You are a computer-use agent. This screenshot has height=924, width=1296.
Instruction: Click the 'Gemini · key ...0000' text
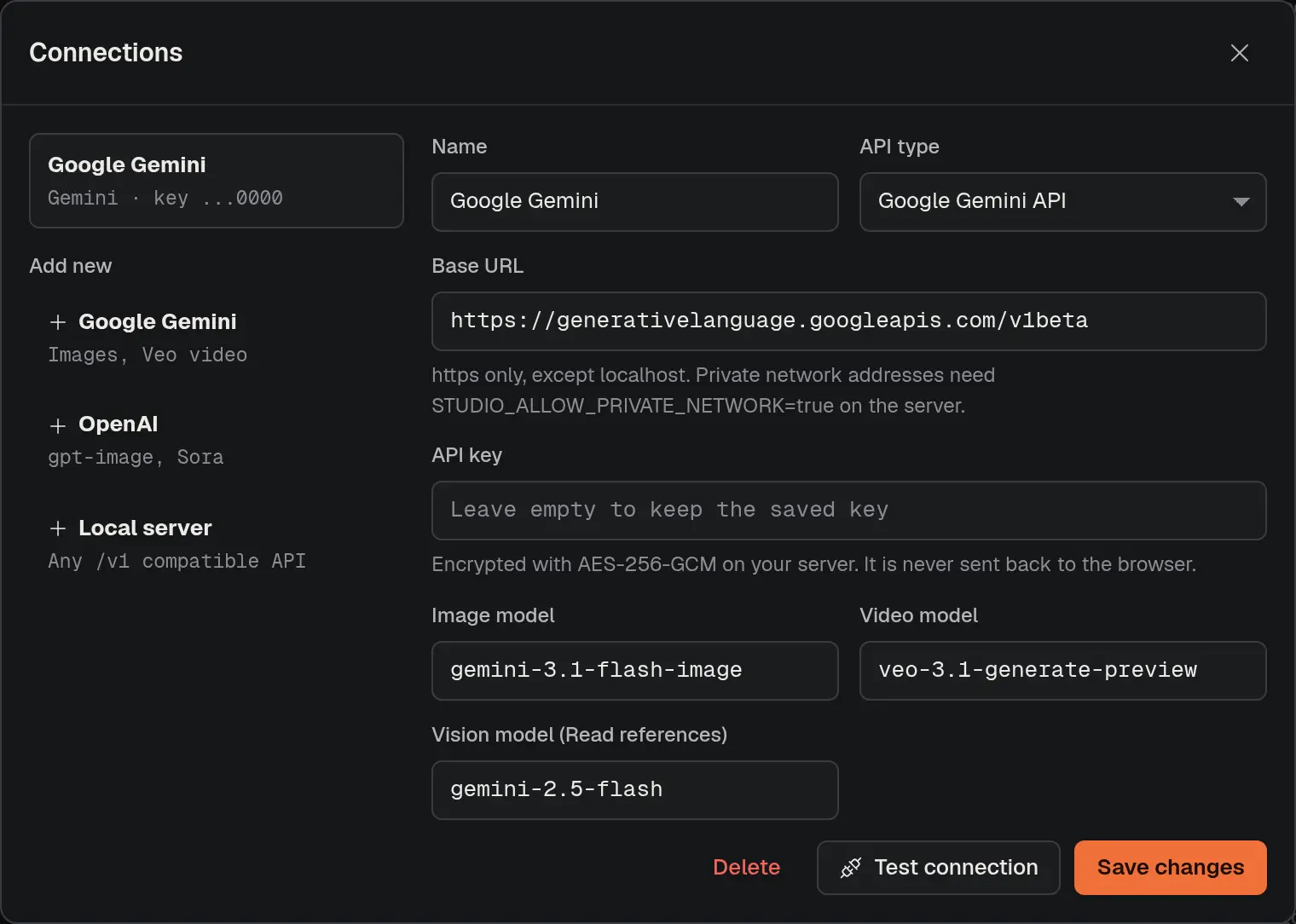[165, 198]
